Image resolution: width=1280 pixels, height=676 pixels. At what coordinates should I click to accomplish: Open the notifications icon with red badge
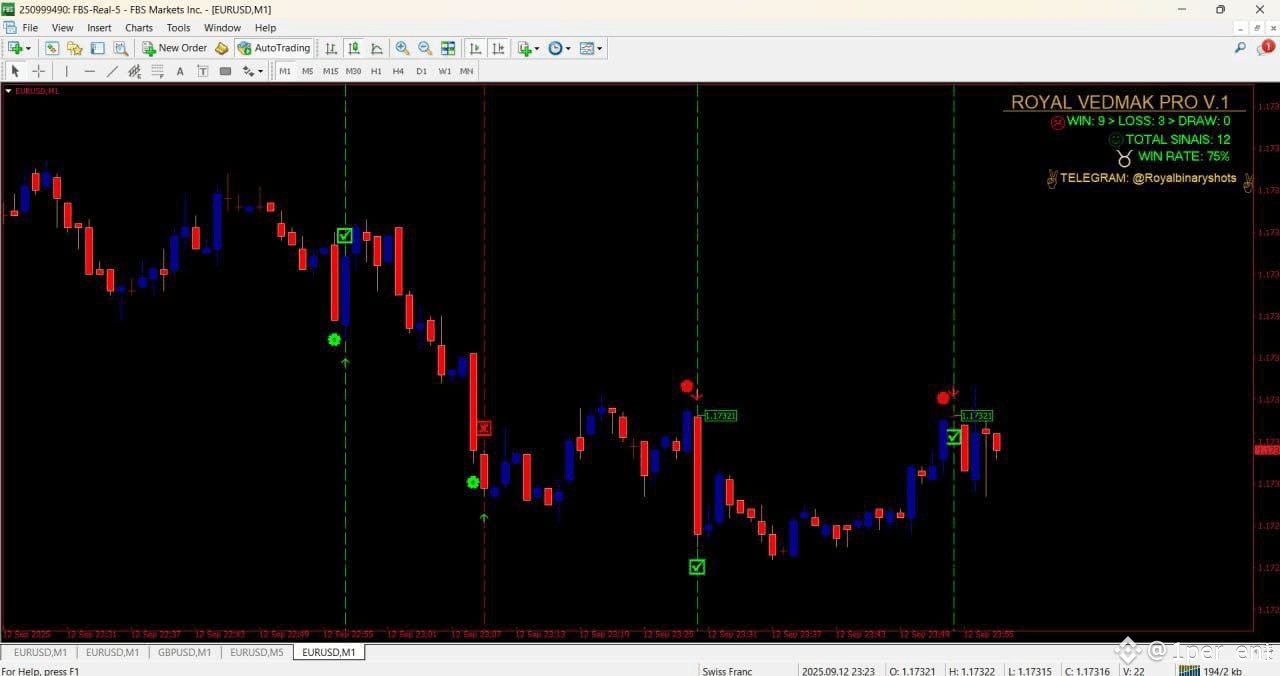(1265, 48)
